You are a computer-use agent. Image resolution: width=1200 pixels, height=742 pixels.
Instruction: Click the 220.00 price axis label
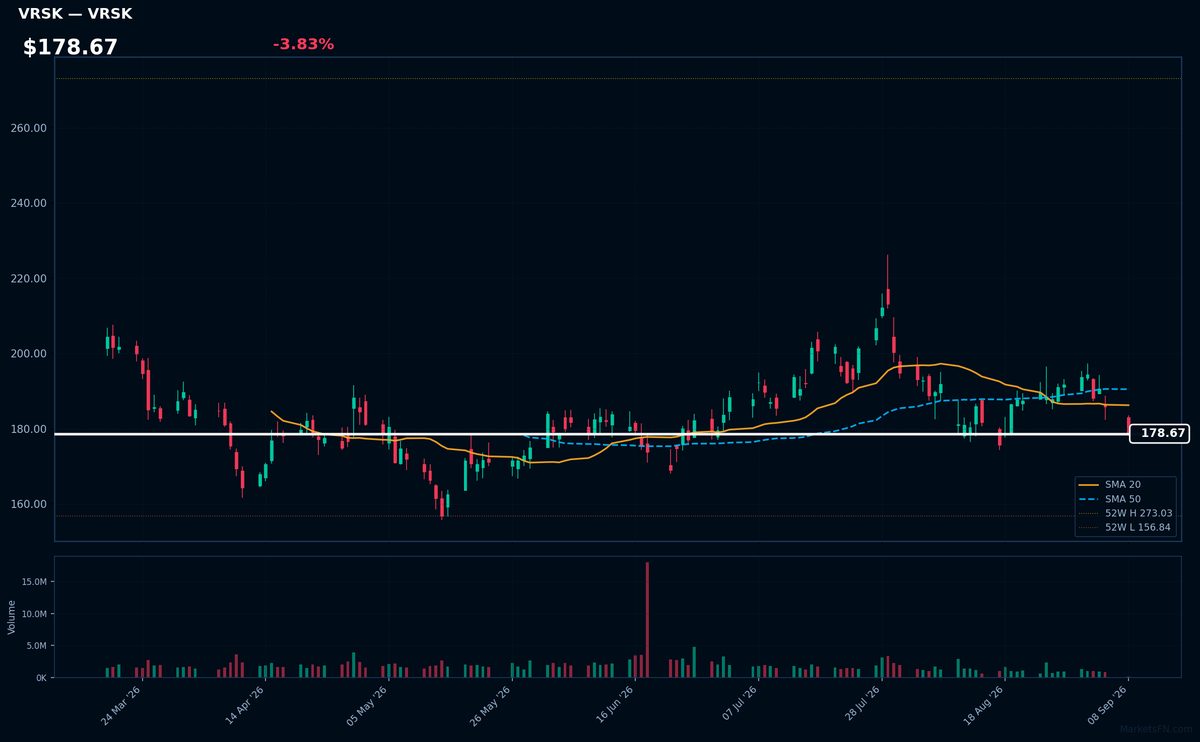point(27,278)
